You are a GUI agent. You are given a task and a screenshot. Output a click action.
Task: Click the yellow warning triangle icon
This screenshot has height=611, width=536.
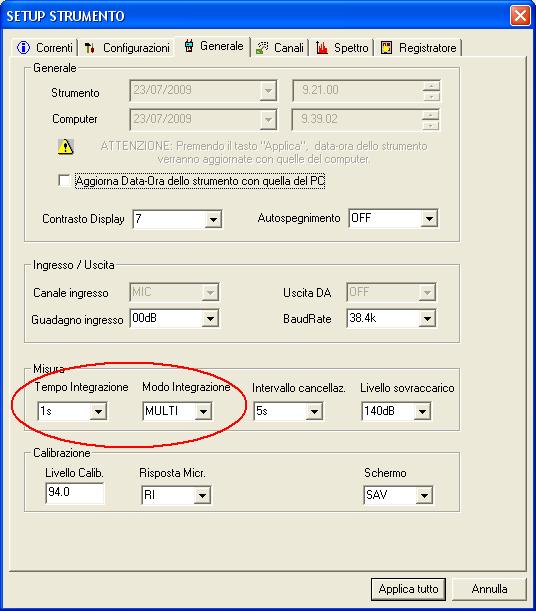tap(65, 147)
